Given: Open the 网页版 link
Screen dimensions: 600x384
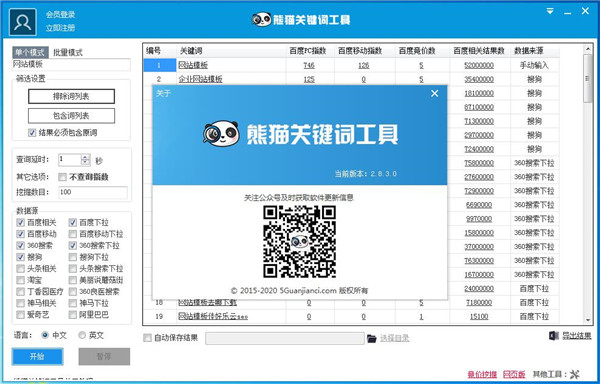Looking at the screenshot, I should pyautogui.click(x=514, y=374).
